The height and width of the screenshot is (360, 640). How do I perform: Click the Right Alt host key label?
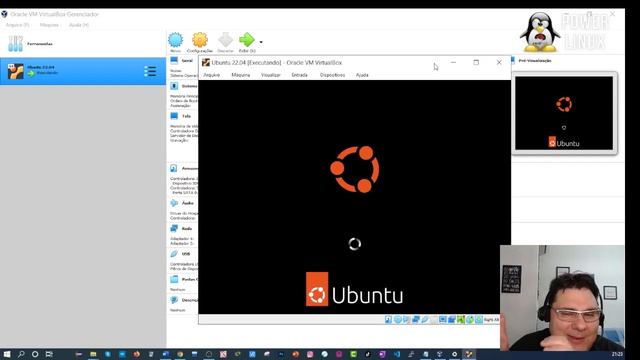click(491, 320)
